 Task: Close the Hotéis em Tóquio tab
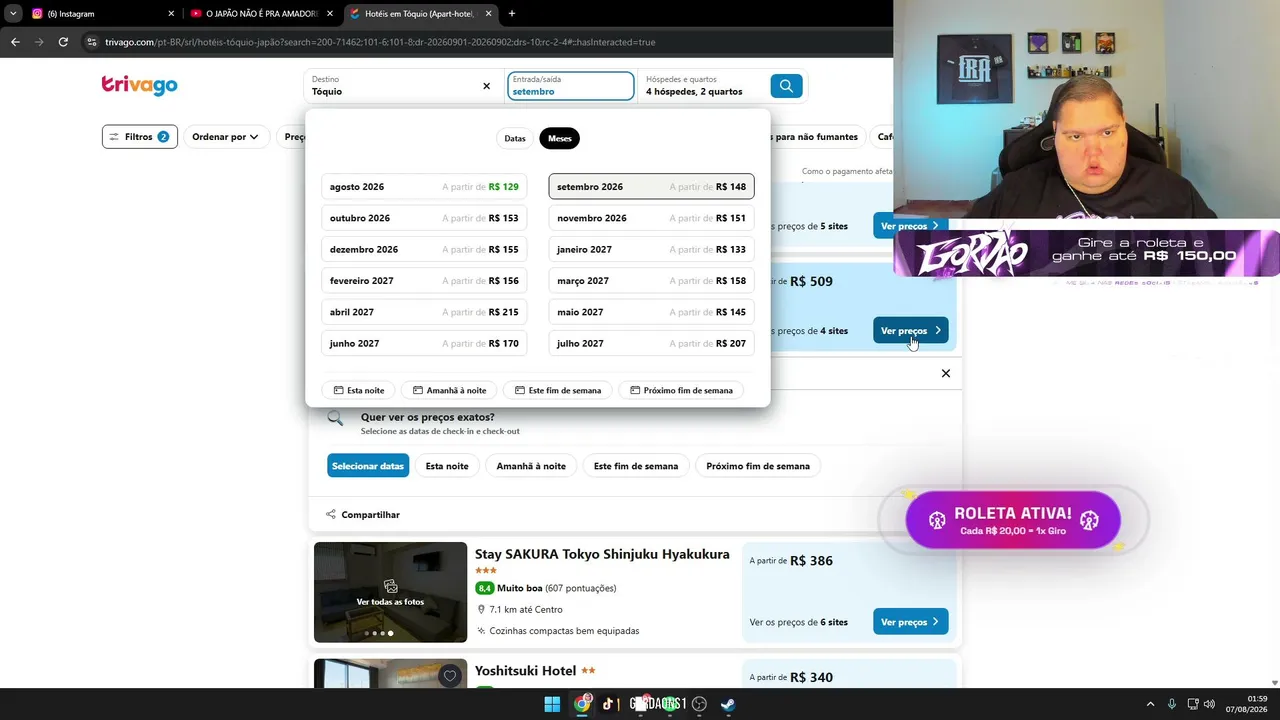[x=488, y=14]
